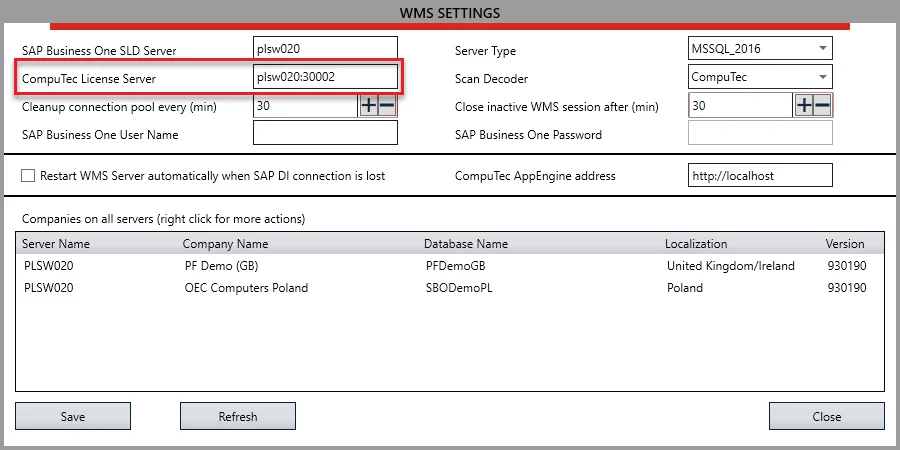The height and width of the screenshot is (450, 900).
Task: Click the Close button
Action: click(827, 417)
